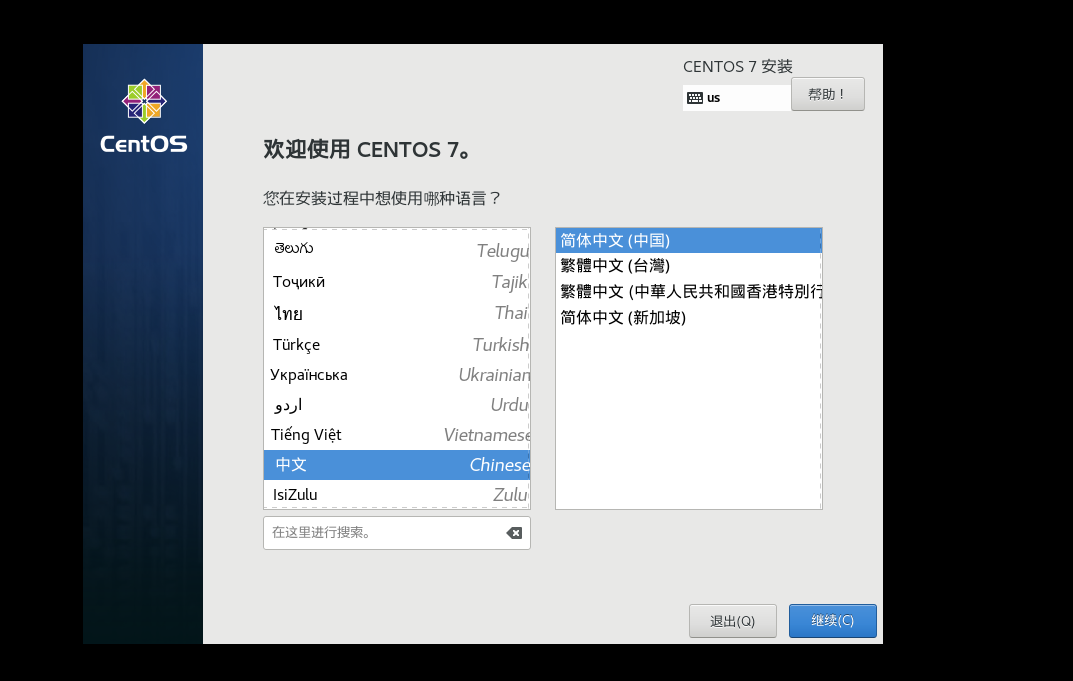Click the 继续(C) continue button
This screenshot has width=1073, height=681.
[832, 621]
